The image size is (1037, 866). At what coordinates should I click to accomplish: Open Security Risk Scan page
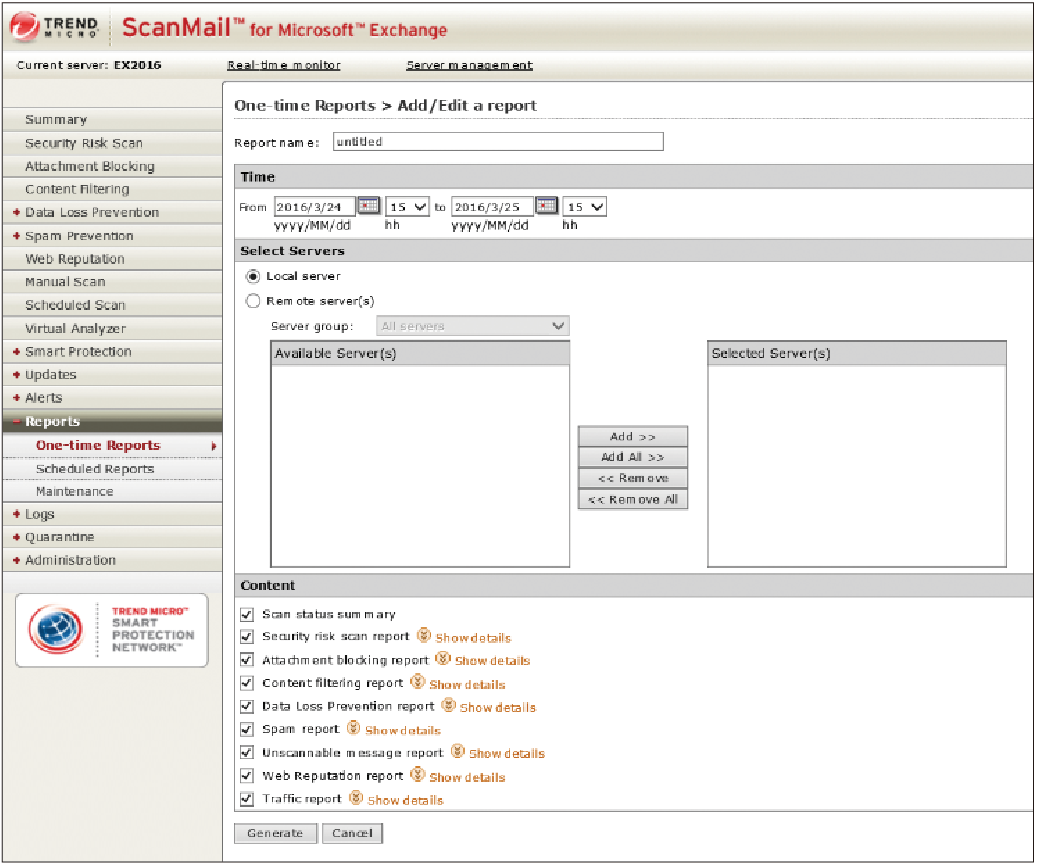click(83, 143)
